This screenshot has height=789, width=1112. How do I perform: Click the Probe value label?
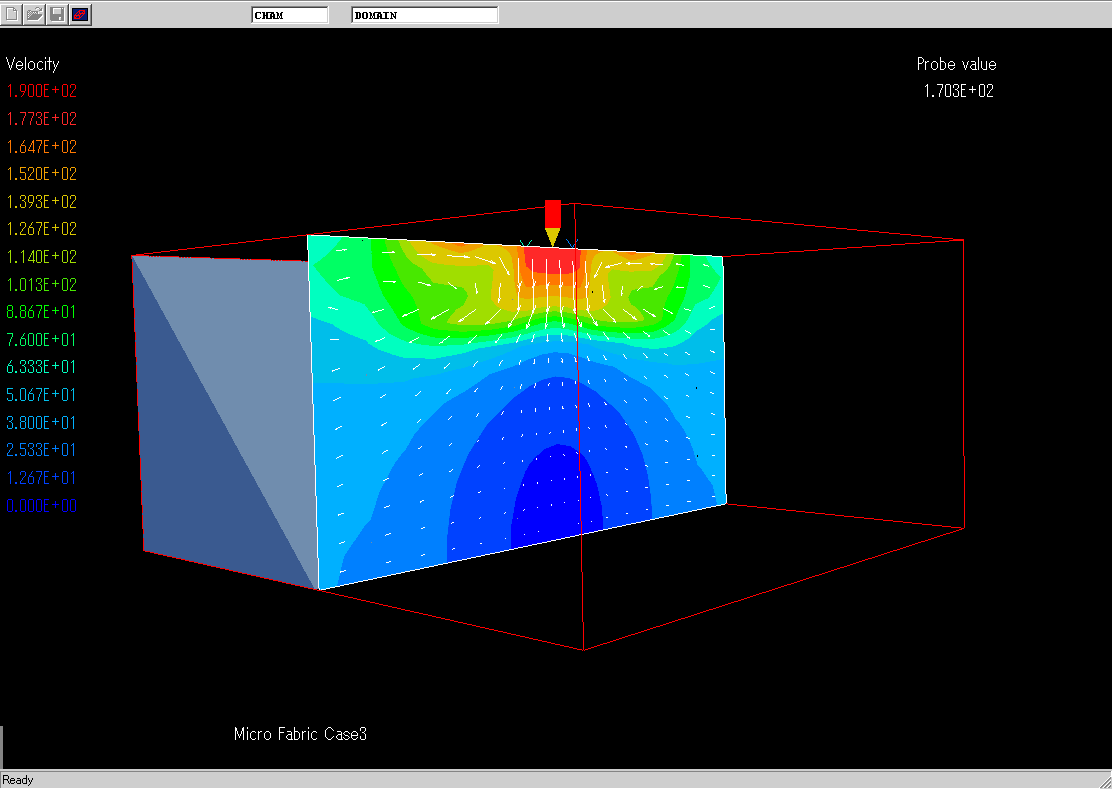coord(956,64)
